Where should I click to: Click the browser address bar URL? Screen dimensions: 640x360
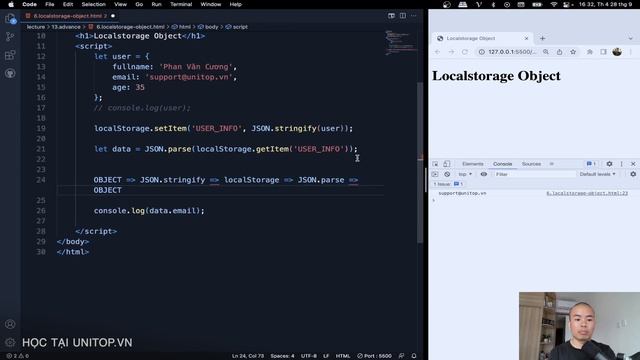click(512, 52)
